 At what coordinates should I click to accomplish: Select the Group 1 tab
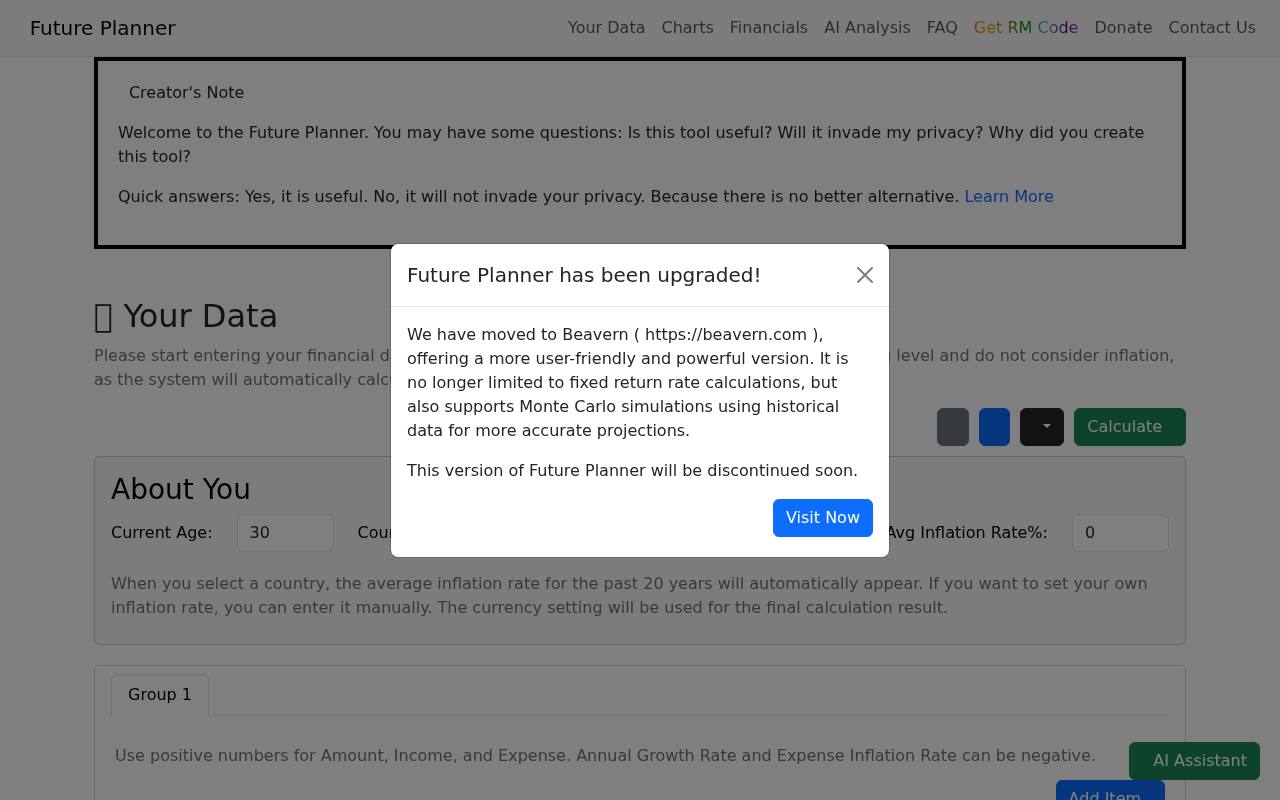160,695
